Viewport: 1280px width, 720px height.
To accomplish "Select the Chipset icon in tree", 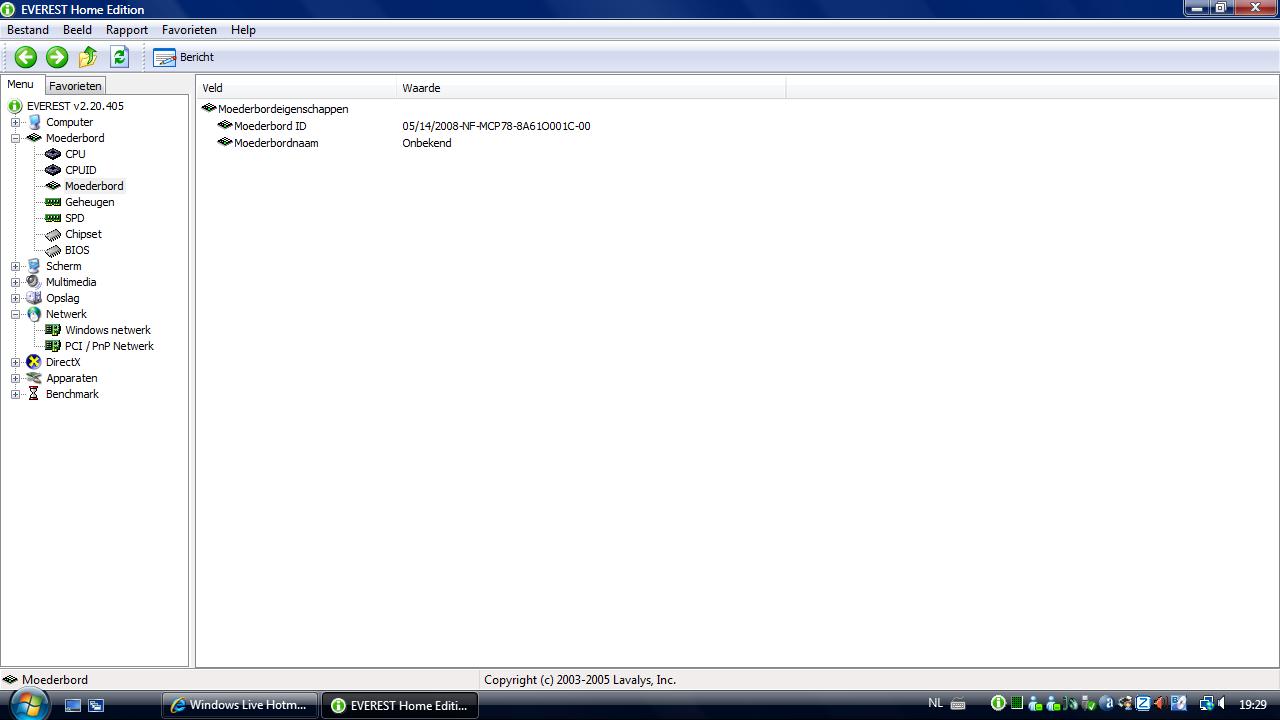I will click(x=53, y=234).
